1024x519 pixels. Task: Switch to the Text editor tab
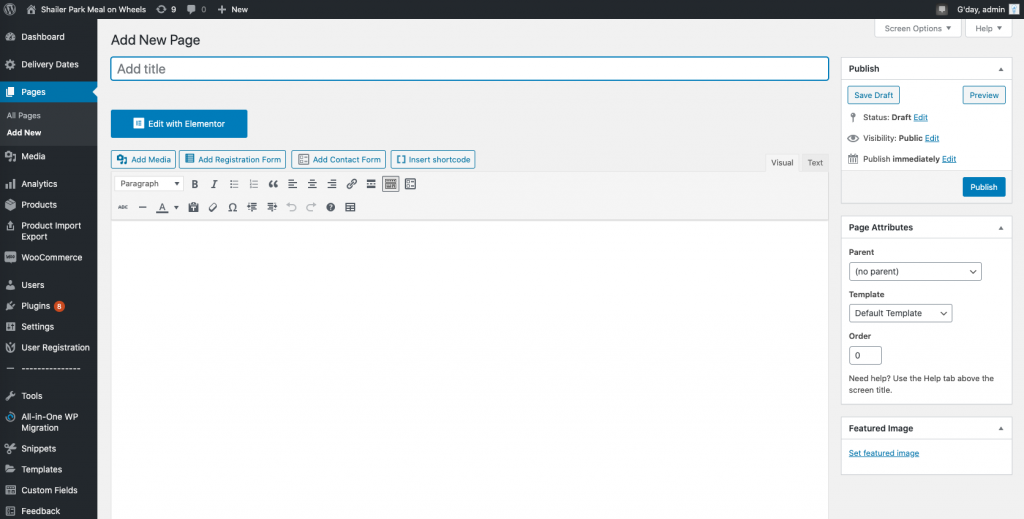coord(815,163)
